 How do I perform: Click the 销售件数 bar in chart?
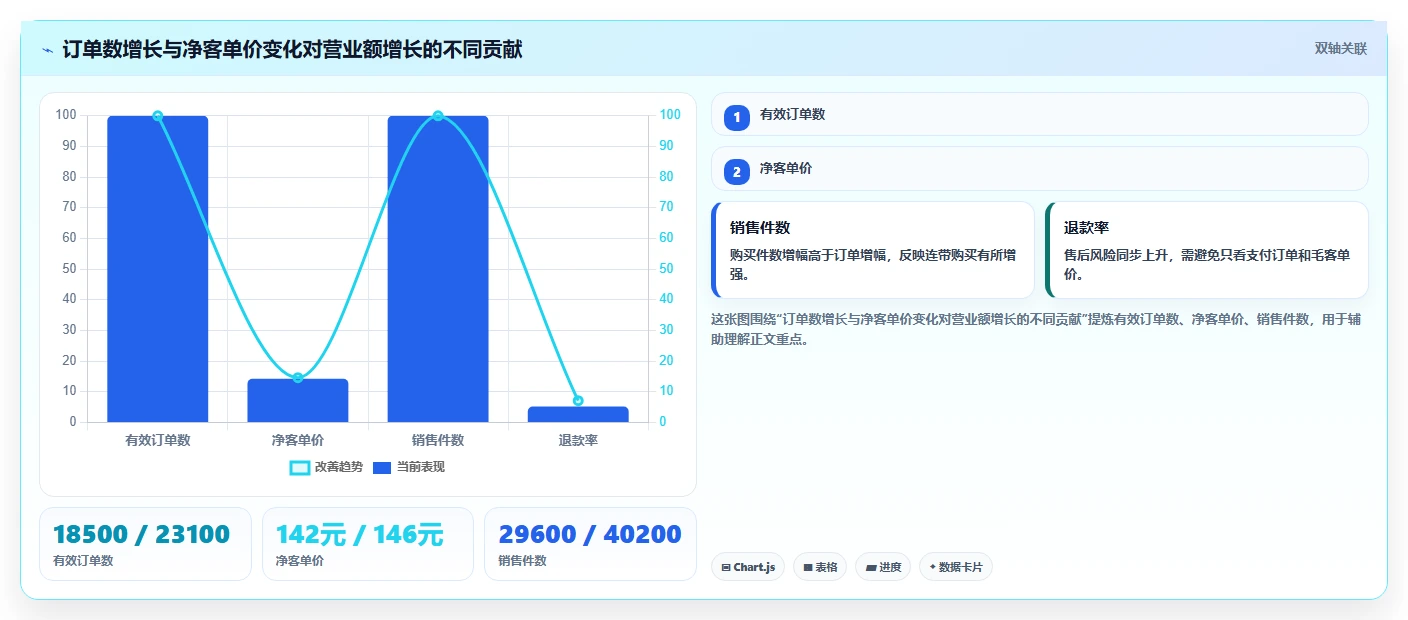(x=438, y=269)
